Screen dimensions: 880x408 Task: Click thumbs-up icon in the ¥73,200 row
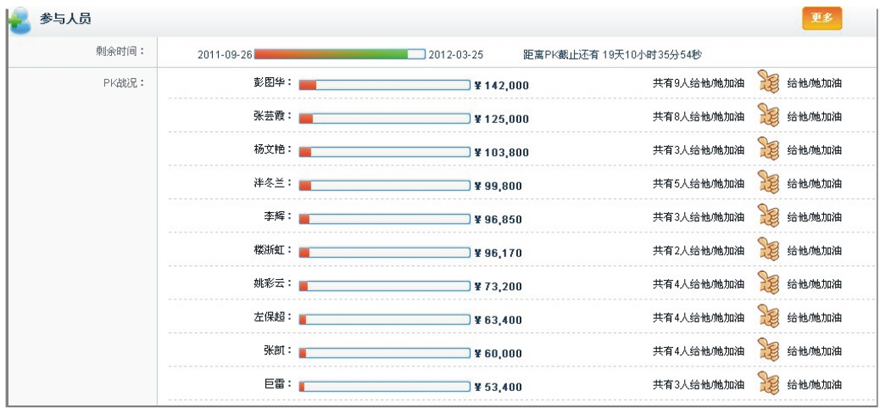pyautogui.click(x=767, y=283)
